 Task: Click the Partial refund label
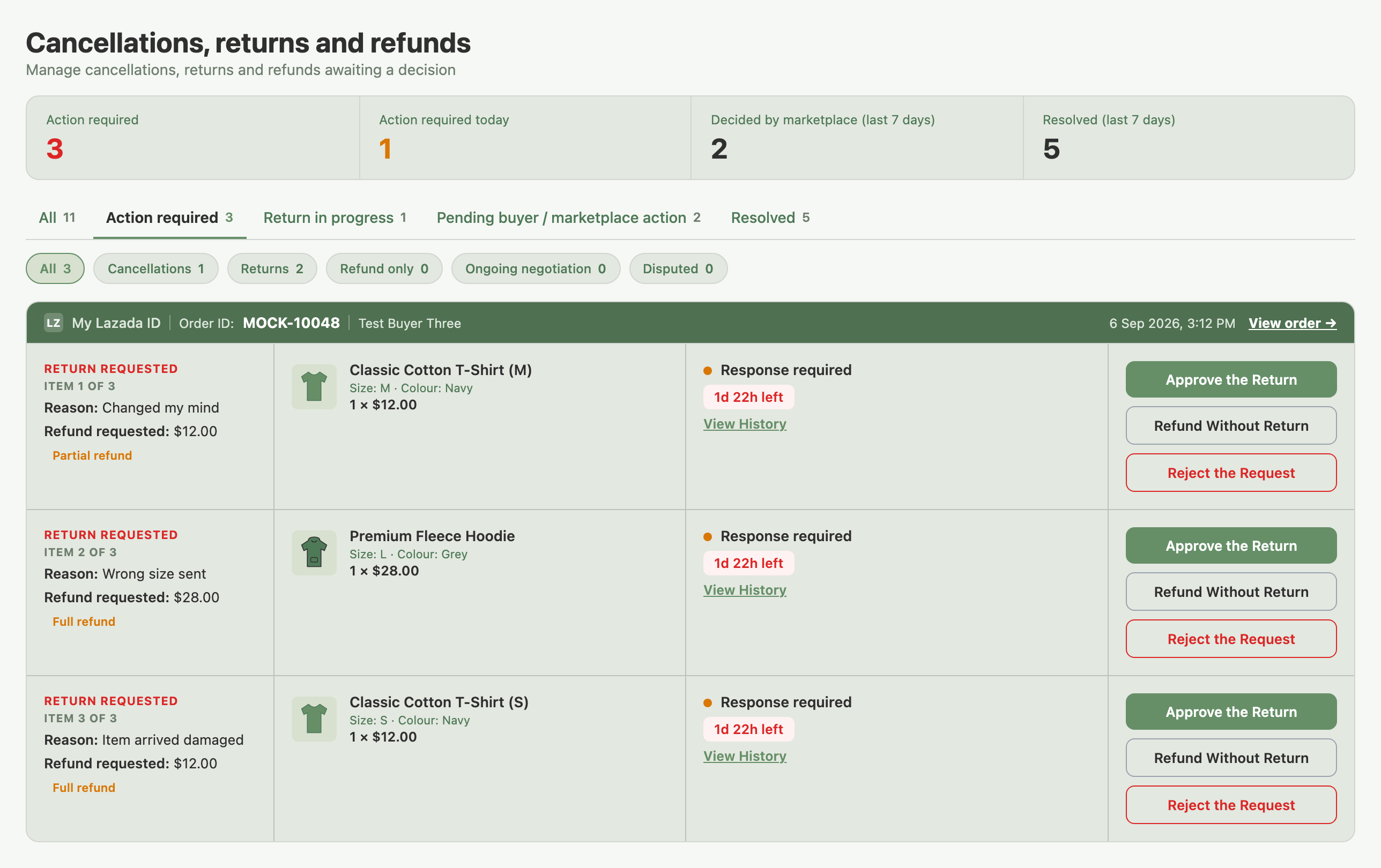point(92,455)
